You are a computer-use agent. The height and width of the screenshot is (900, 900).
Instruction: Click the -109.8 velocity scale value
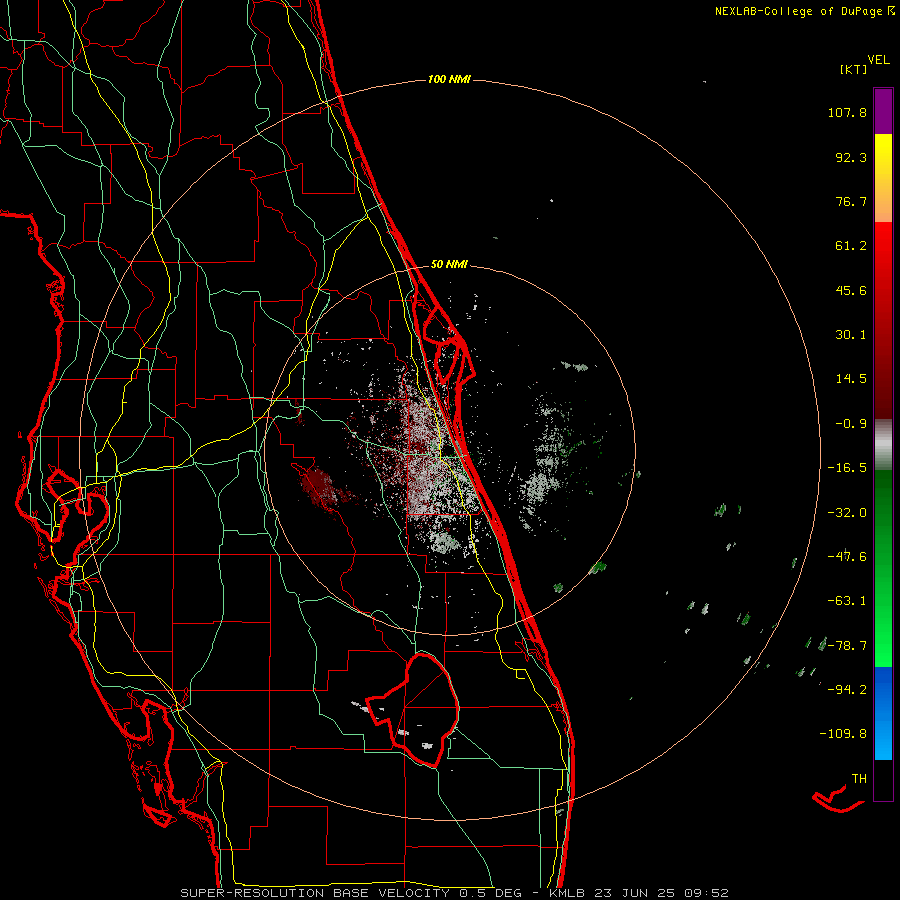pos(843,734)
